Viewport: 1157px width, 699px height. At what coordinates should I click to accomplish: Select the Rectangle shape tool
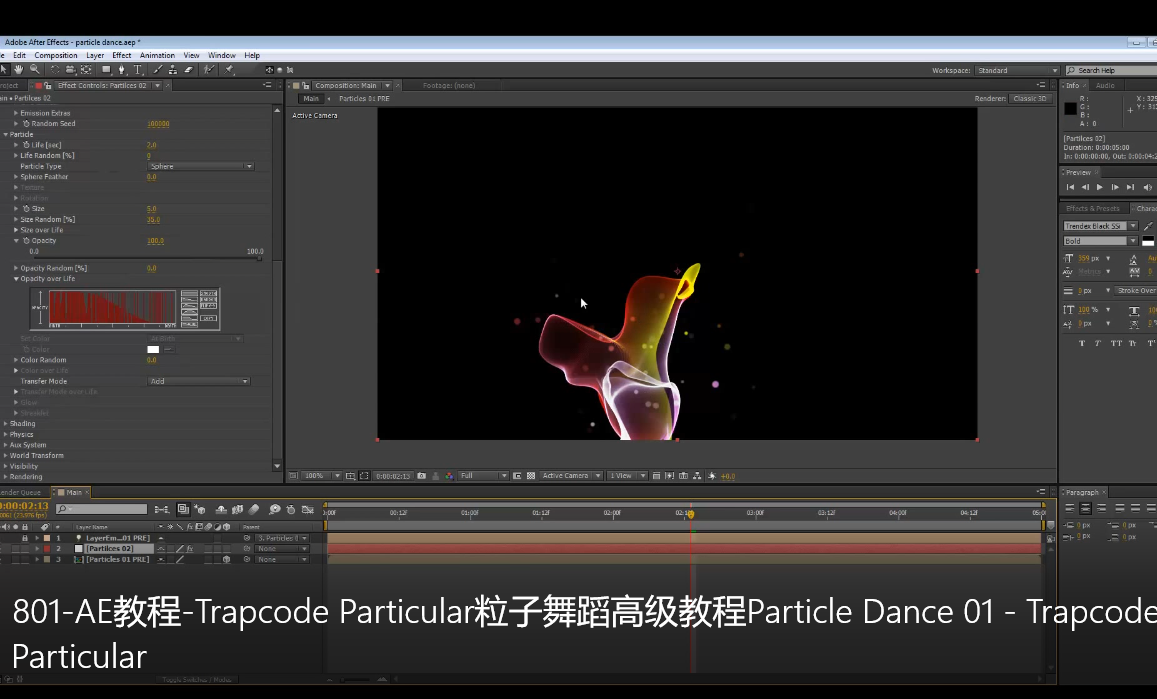click(x=106, y=69)
